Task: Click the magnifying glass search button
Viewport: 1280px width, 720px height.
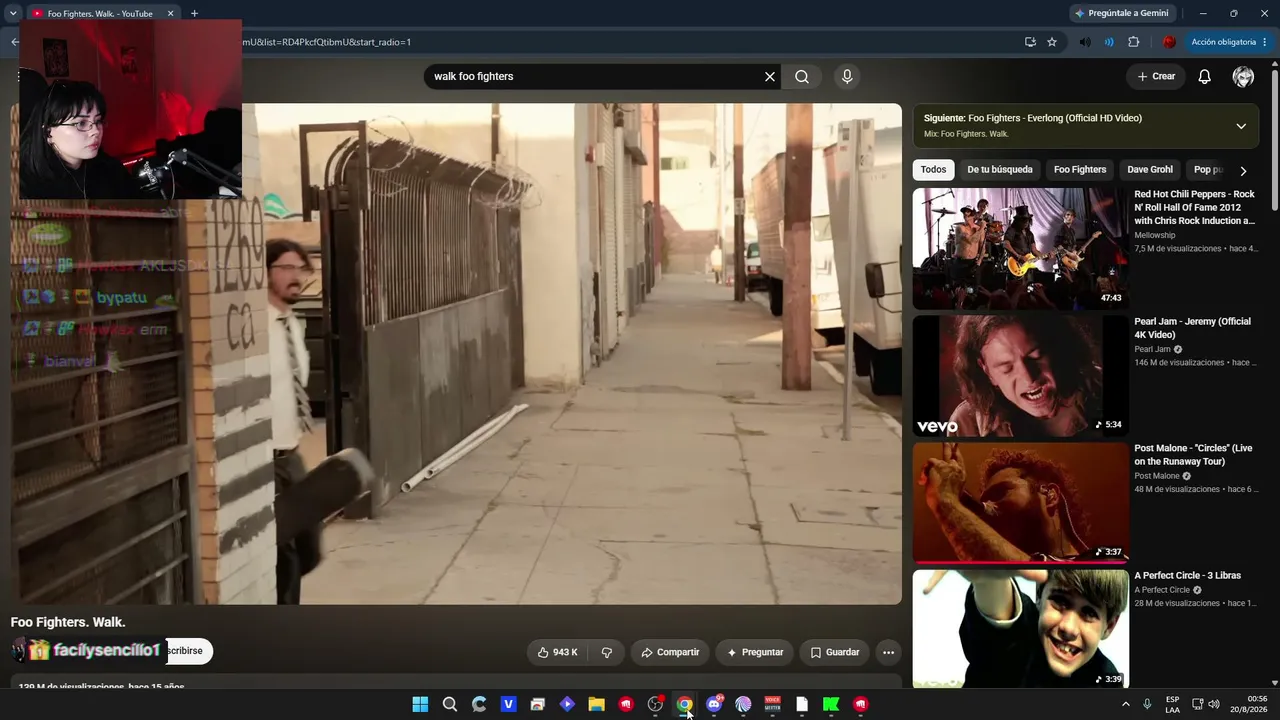Action: 802,77
